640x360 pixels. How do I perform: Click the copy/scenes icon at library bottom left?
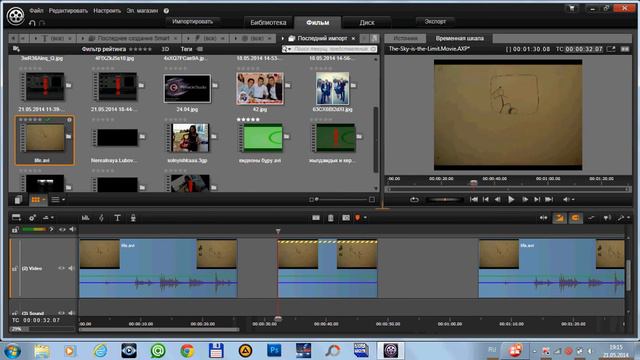(x=18, y=200)
